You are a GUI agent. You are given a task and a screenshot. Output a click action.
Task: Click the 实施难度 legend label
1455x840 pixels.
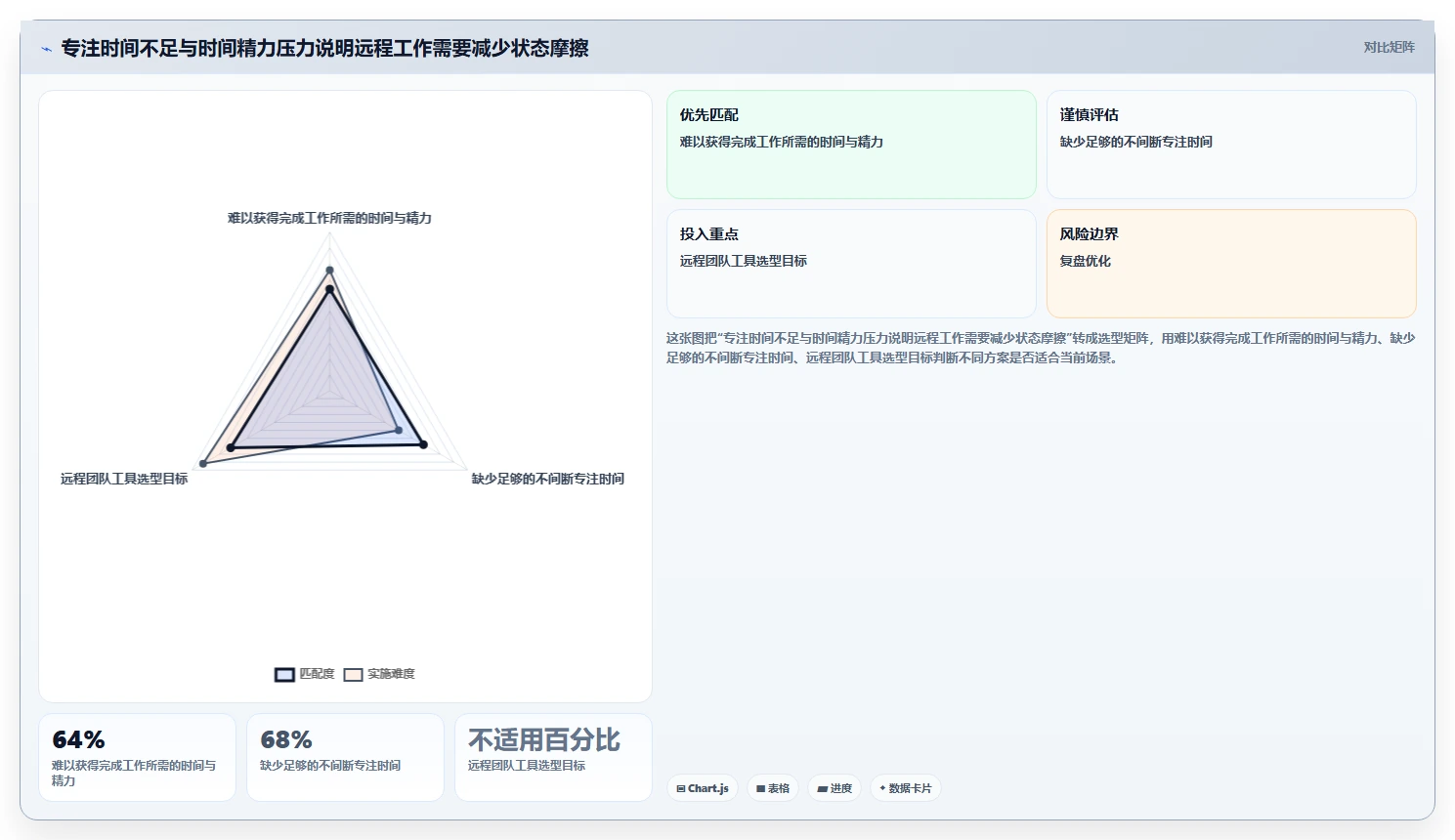[391, 674]
